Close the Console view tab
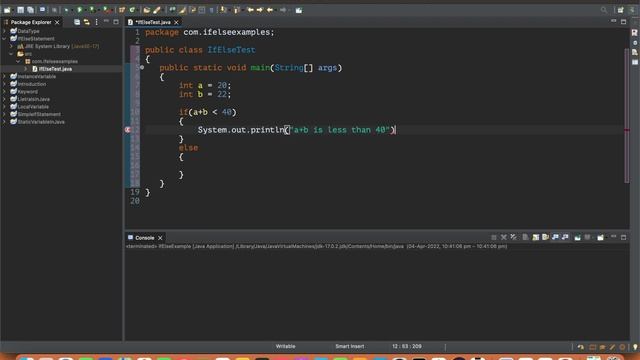 pos(160,238)
